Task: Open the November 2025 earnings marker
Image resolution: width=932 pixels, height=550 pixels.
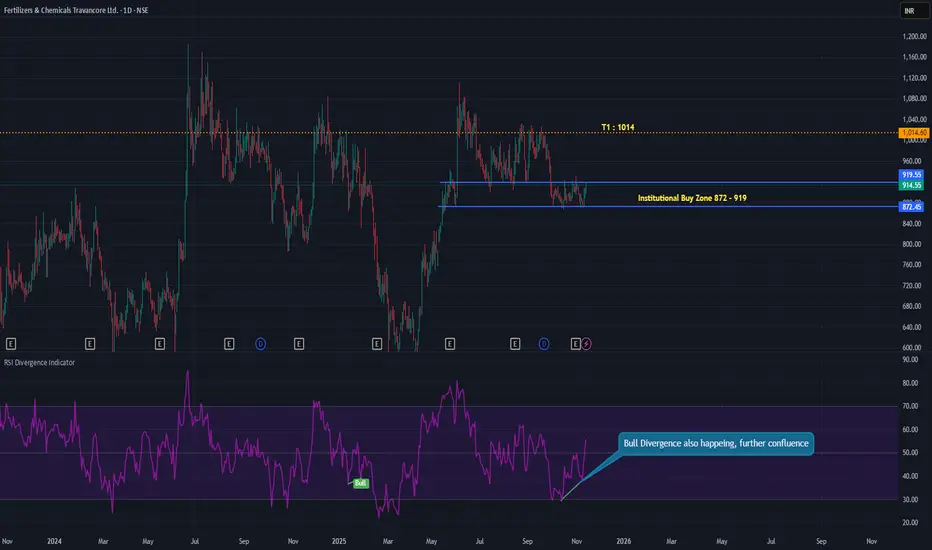Action: (x=575, y=344)
